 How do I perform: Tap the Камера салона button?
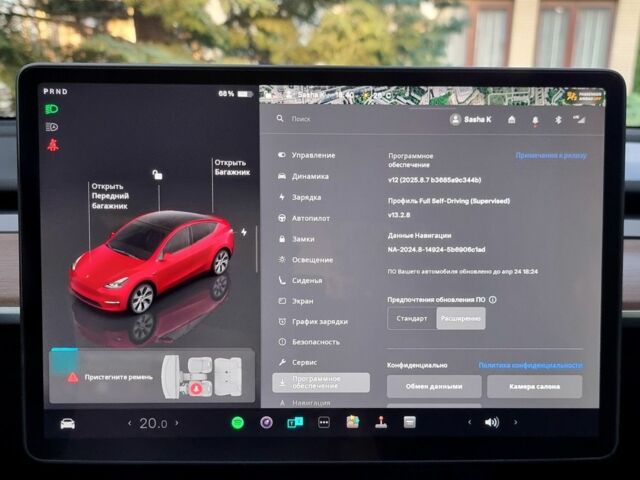[x=534, y=387]
